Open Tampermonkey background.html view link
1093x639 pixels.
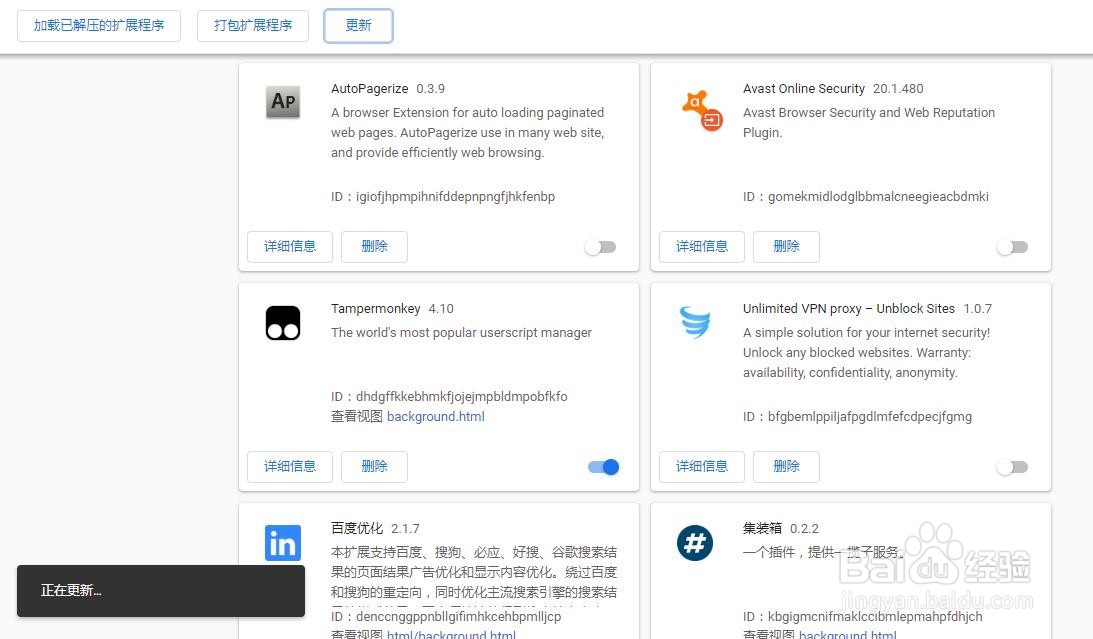[x=436, y=417]
